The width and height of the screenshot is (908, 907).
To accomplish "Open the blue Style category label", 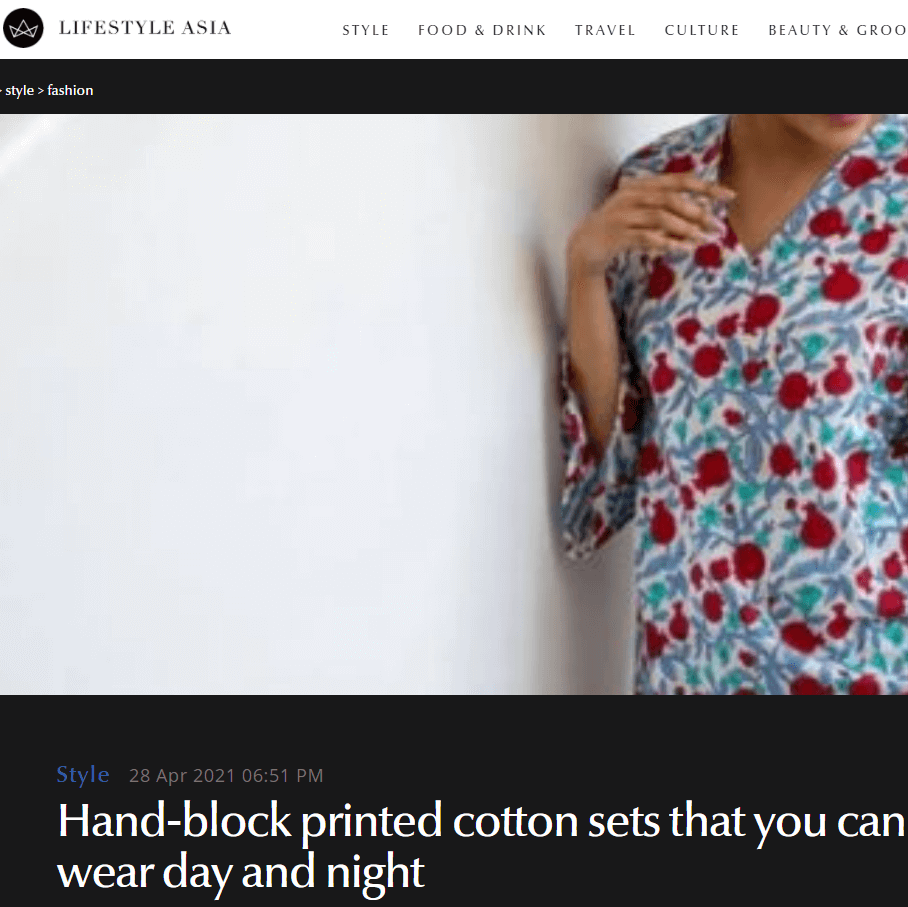I will tap(83, 774).
